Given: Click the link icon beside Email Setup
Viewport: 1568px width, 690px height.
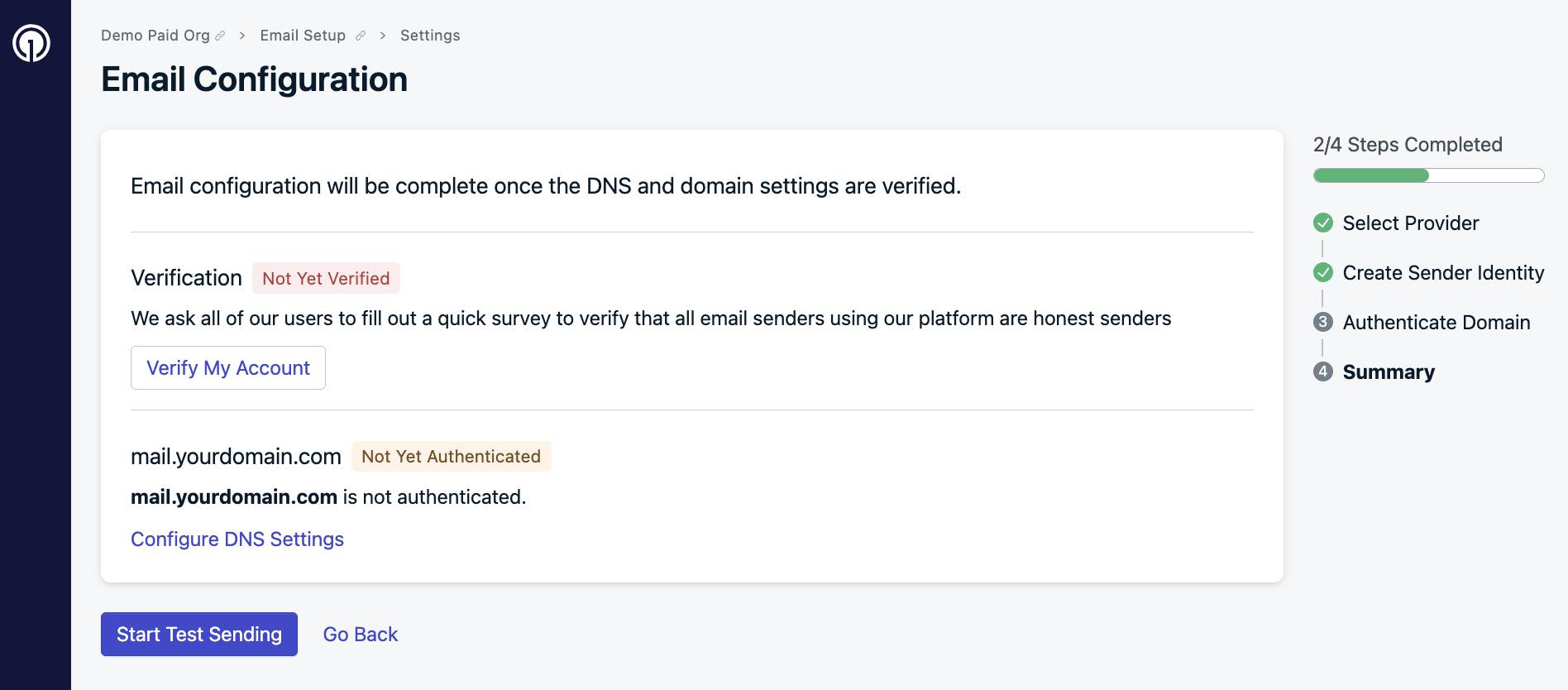Looking at the screenshot, I should pyautogui.click(x=361, y=36).
